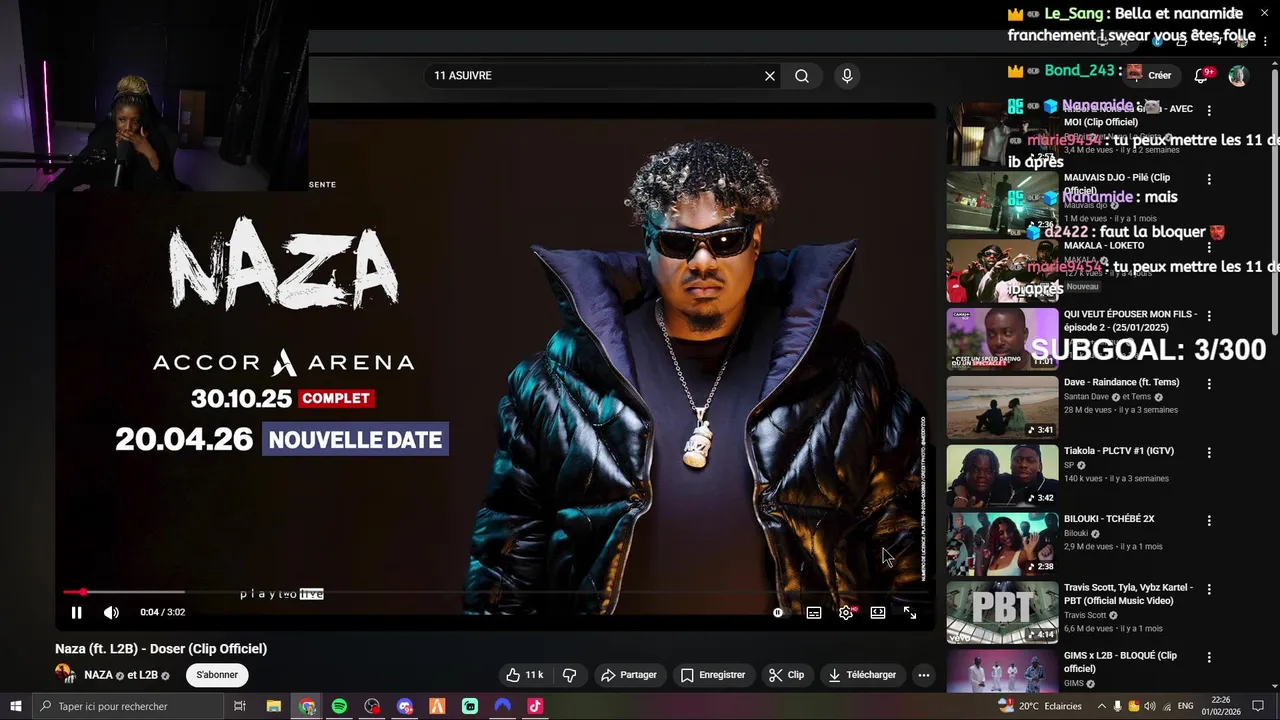The width and height of the screenshot is (1280, 720).
Task: Open the Windows Start menu
Action: [16, 706]
